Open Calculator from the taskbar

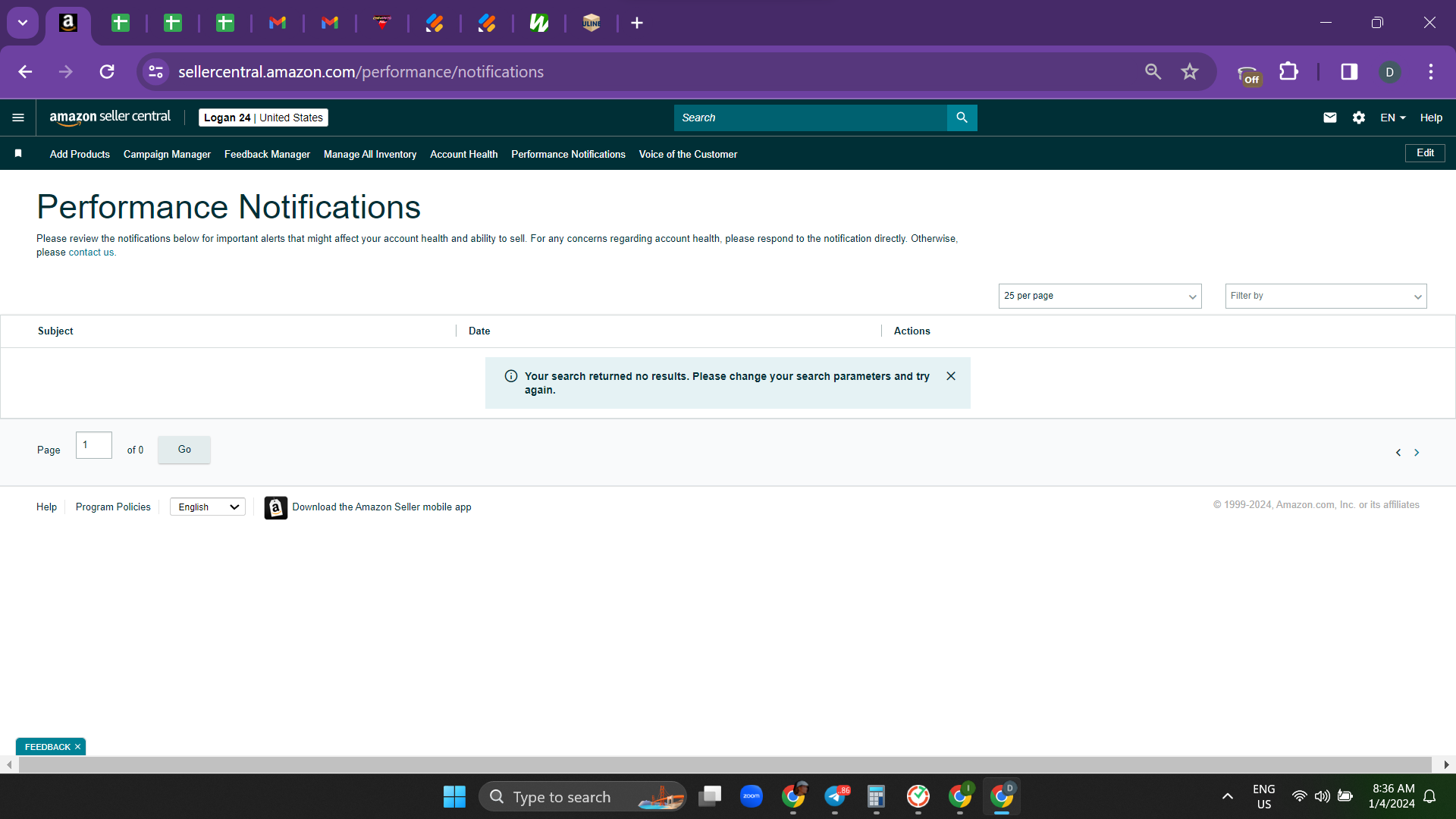point(877,796)
